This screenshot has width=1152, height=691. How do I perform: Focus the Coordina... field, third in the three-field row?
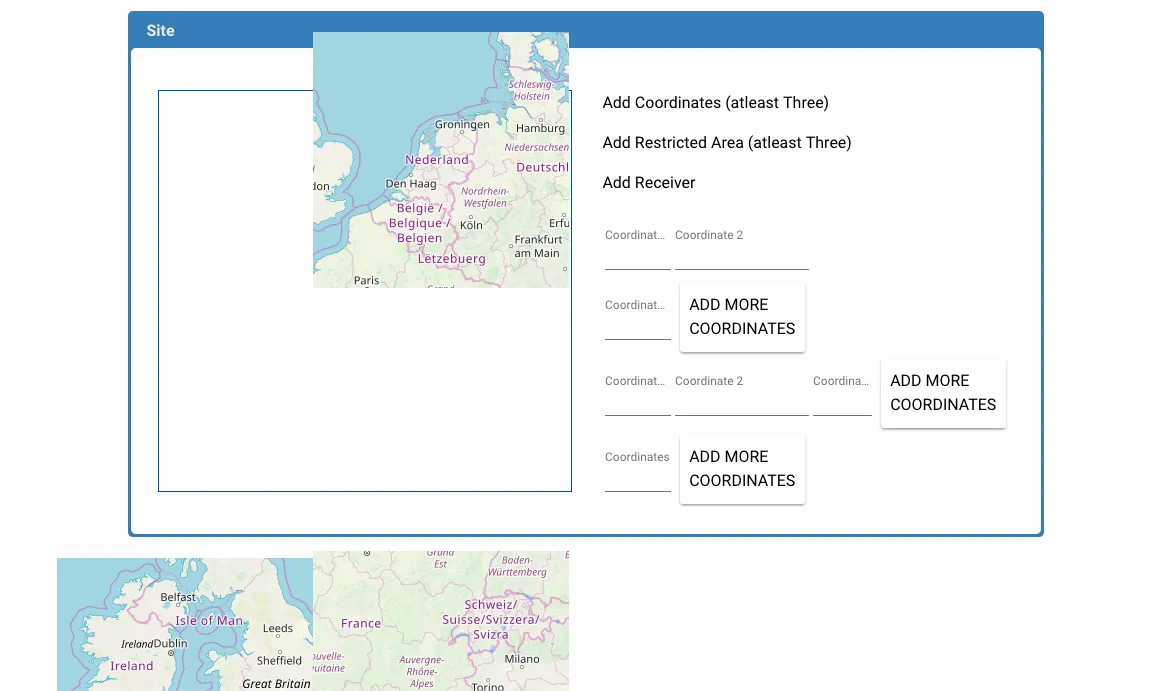click(x=842, y=396)
